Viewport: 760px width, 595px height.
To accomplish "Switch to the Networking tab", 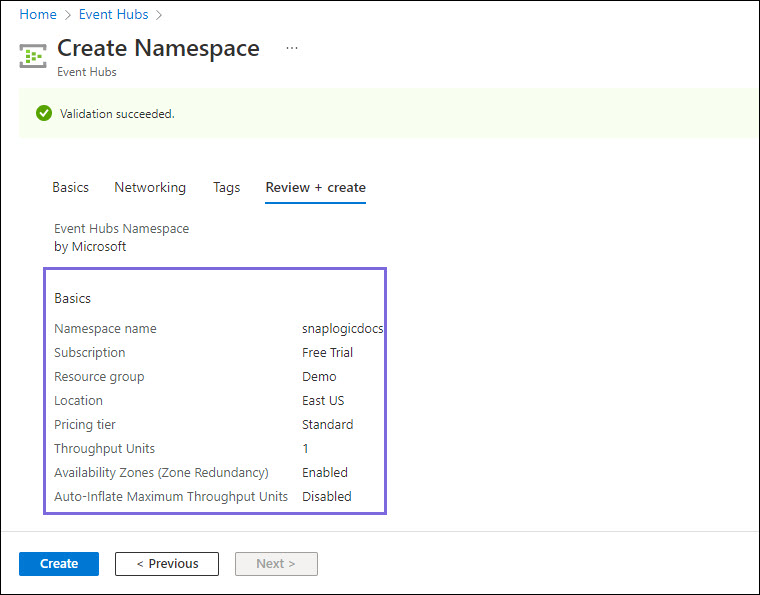I will click(x=150, y=188).
